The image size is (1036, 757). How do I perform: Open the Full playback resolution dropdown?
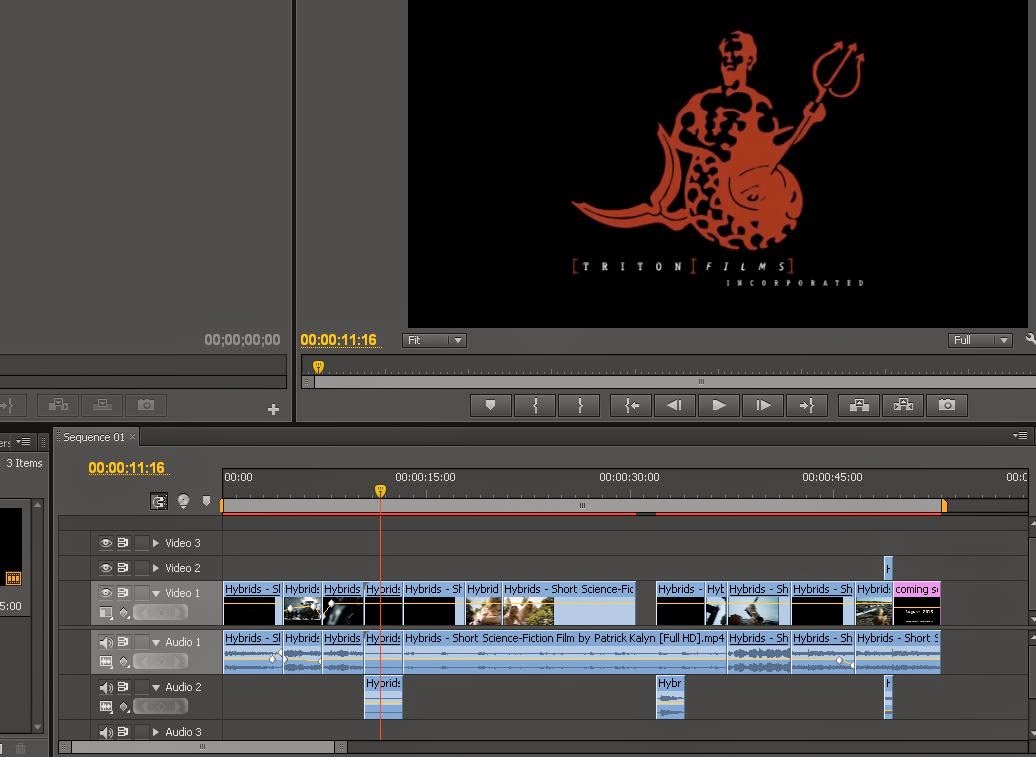(x=980, y=340)
